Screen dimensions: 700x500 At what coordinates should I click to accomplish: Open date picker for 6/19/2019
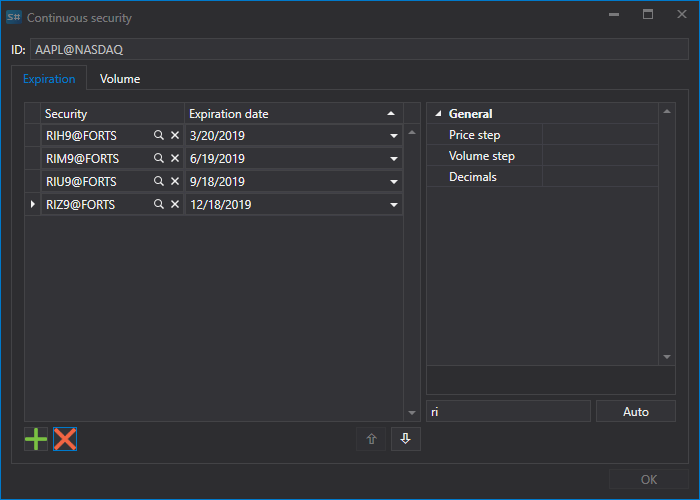click(394, 159)
